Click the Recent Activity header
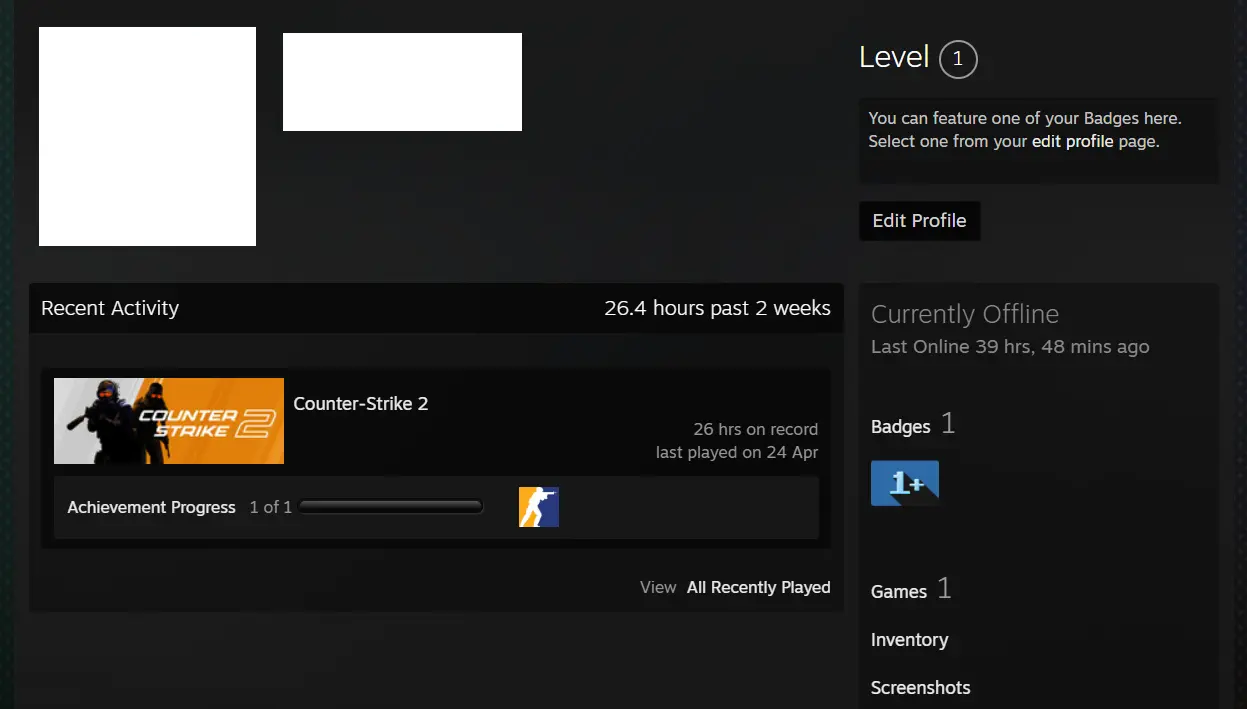This screenshot has width=1247, height=709. (x=110, y=308)
